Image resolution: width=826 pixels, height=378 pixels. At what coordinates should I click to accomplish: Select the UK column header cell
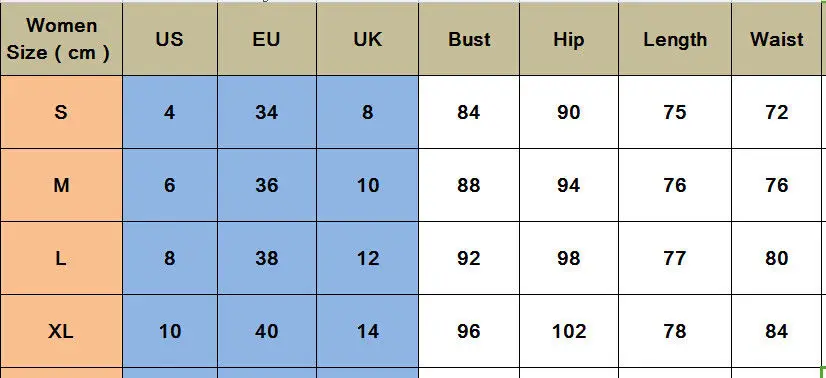[368, 39]
